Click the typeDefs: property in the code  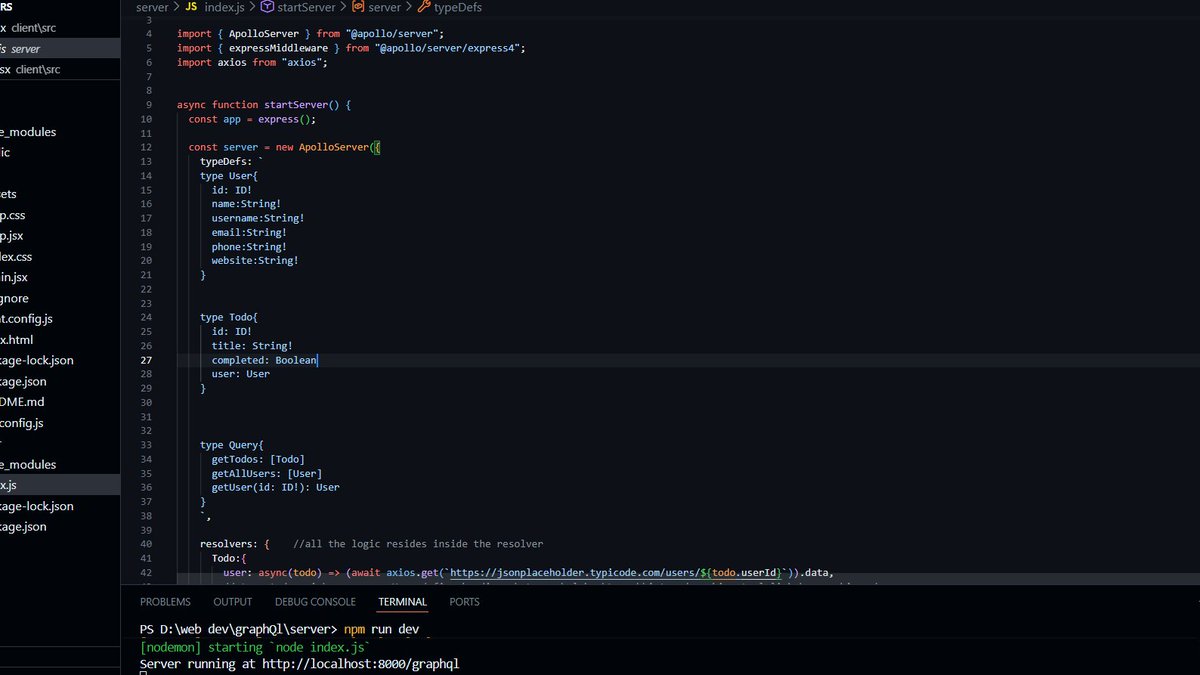[228, 161]
